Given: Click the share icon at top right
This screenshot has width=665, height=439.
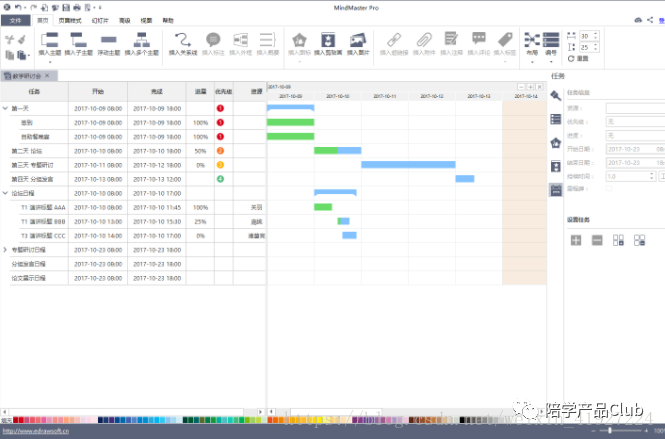Looking at the screenshot, I should coord(650,20).
